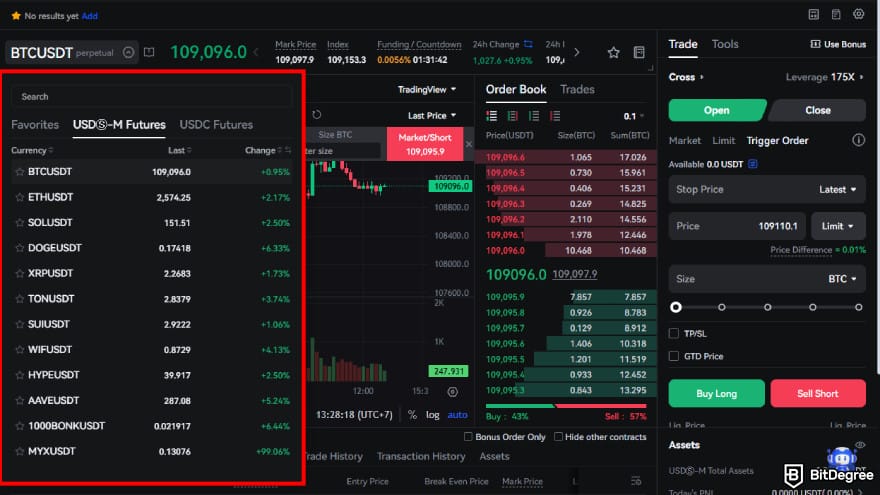
Task: Switch to the Favorites tab
Action: (35, 125)
